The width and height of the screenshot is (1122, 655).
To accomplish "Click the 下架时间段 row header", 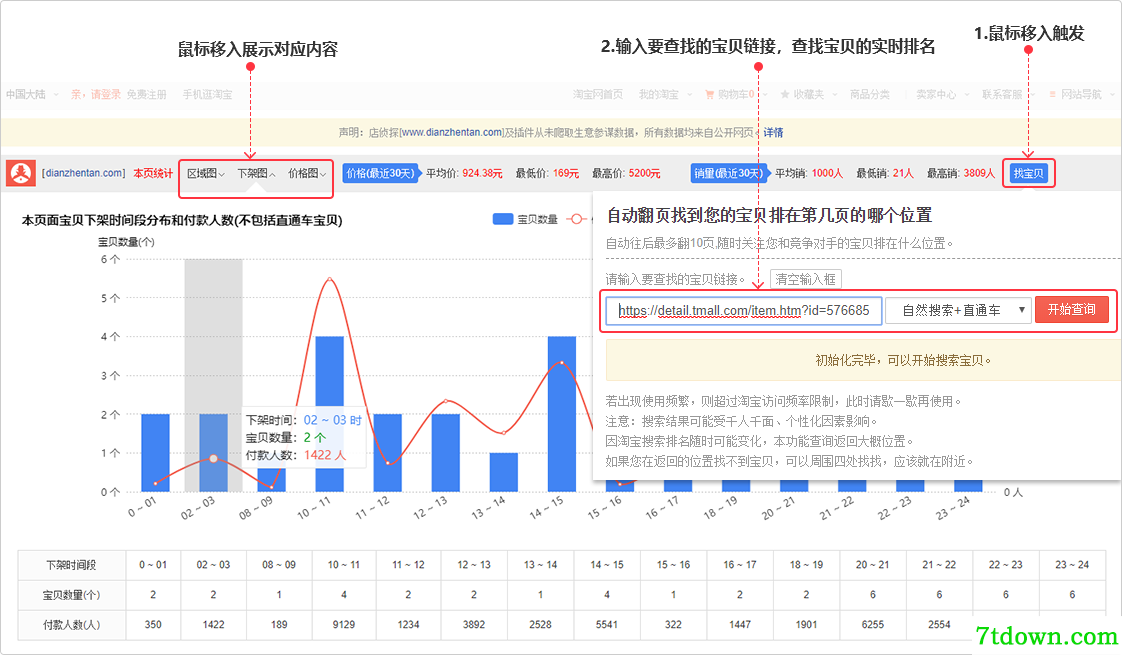I will 72,566.
